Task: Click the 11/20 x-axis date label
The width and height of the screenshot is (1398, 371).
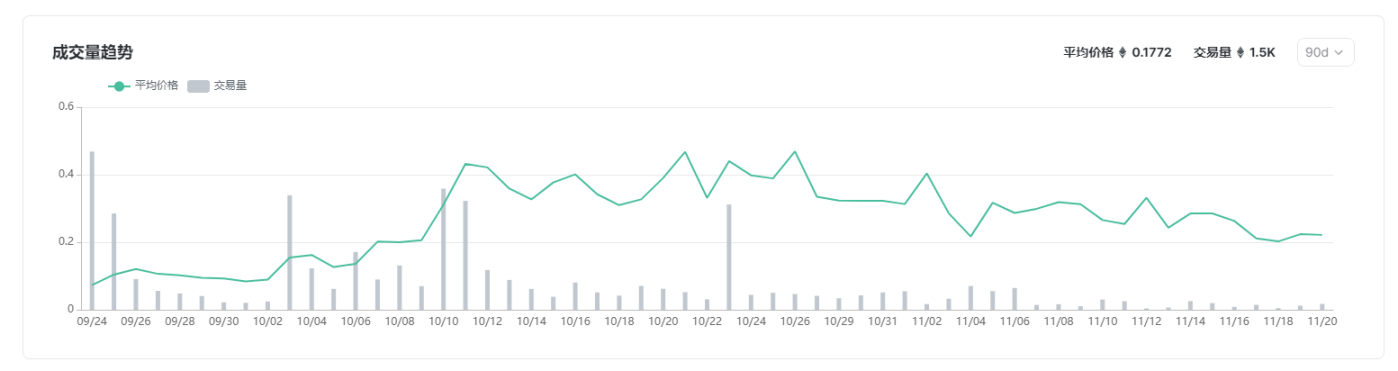Action: pos(1323,322)
